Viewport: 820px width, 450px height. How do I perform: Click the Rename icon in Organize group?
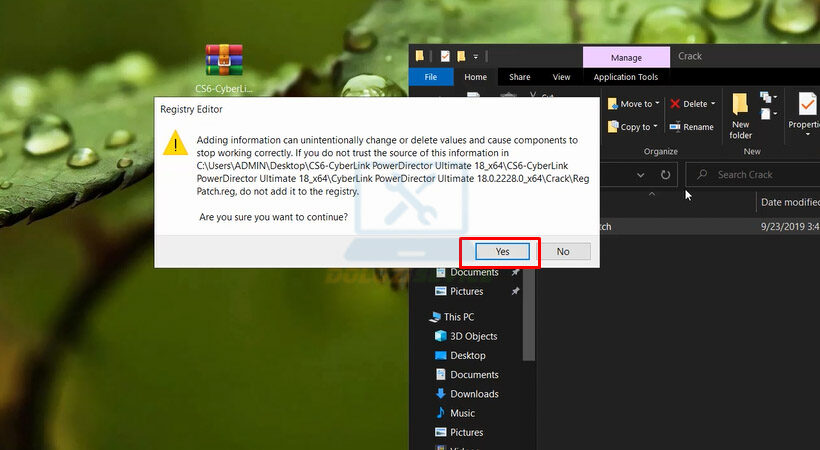tap(692, 127)
